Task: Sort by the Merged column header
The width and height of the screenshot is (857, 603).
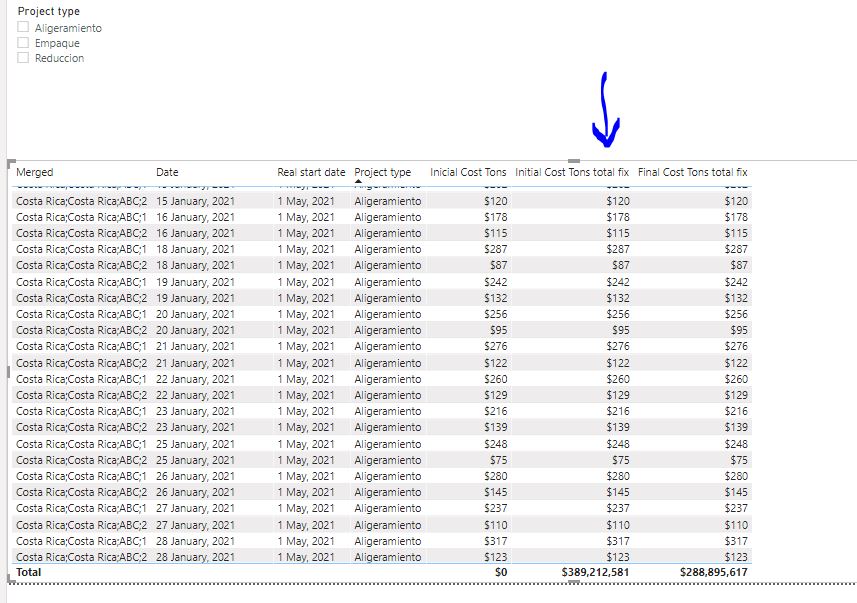Action: (34, 172)
